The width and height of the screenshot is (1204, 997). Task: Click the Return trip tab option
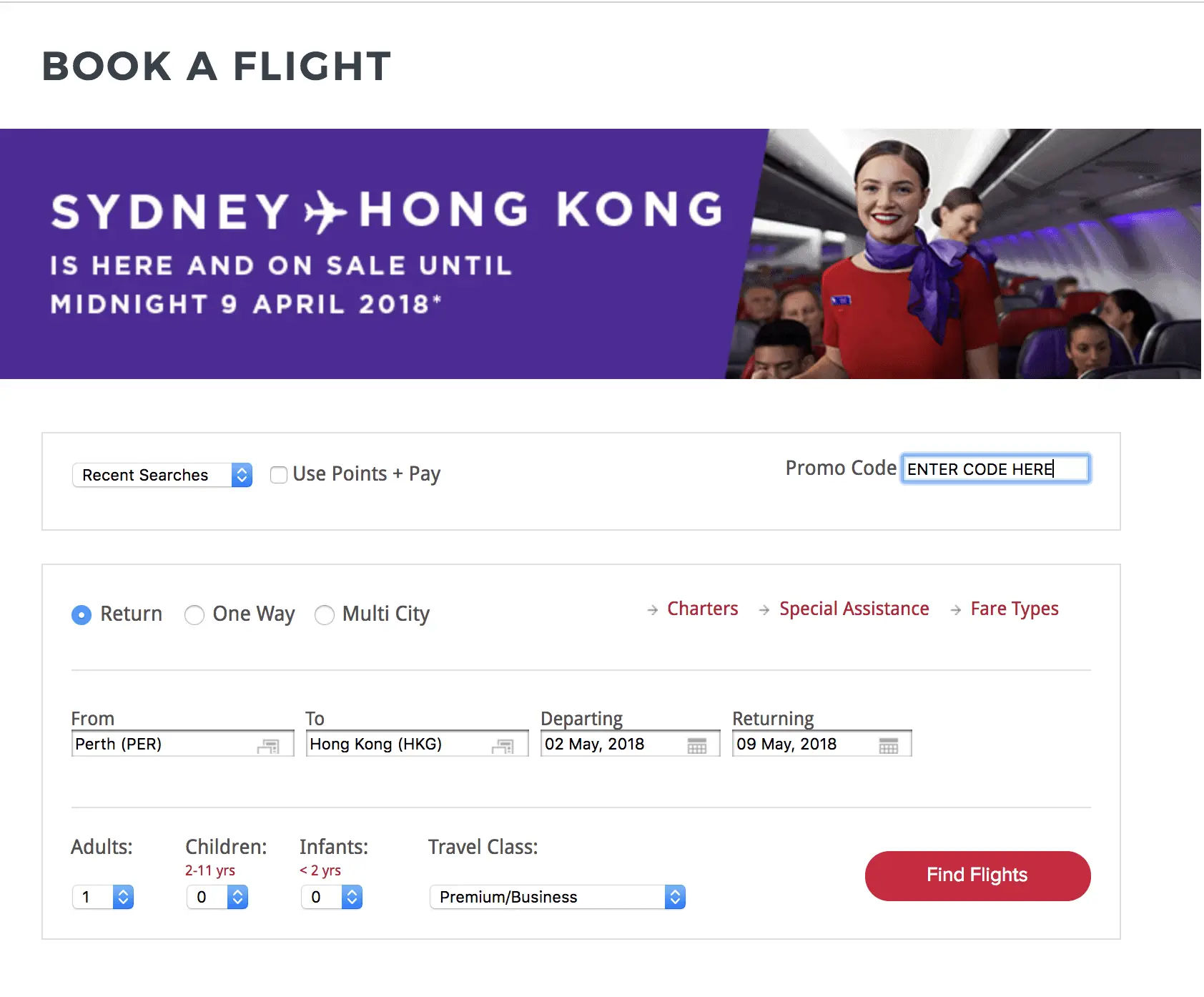82,614
